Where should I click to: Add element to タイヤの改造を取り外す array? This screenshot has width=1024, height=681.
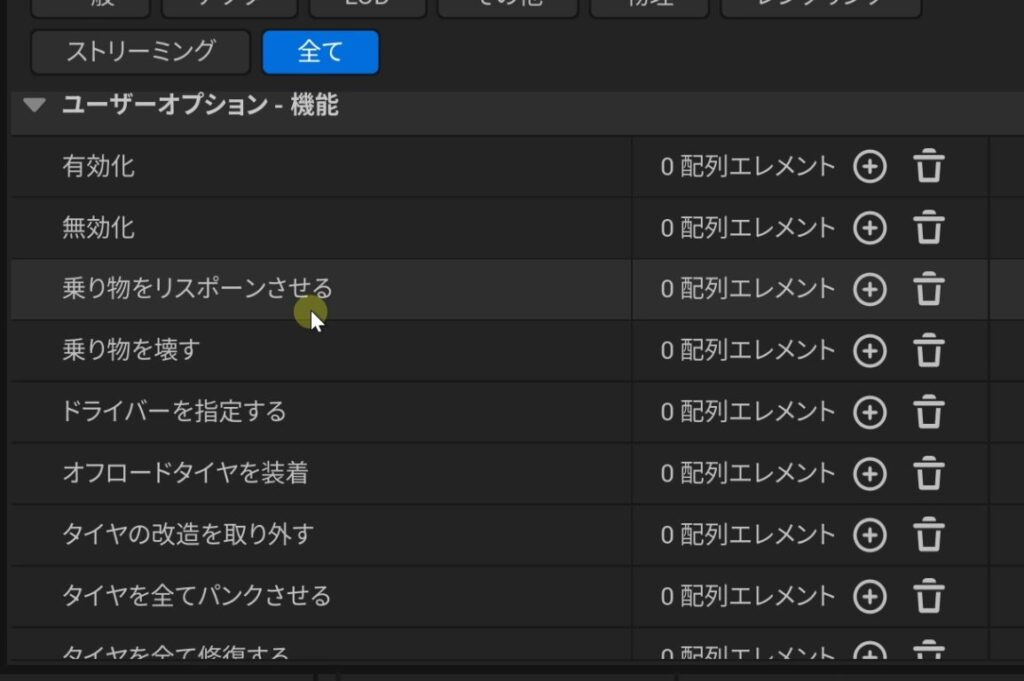tap(869, 535)
